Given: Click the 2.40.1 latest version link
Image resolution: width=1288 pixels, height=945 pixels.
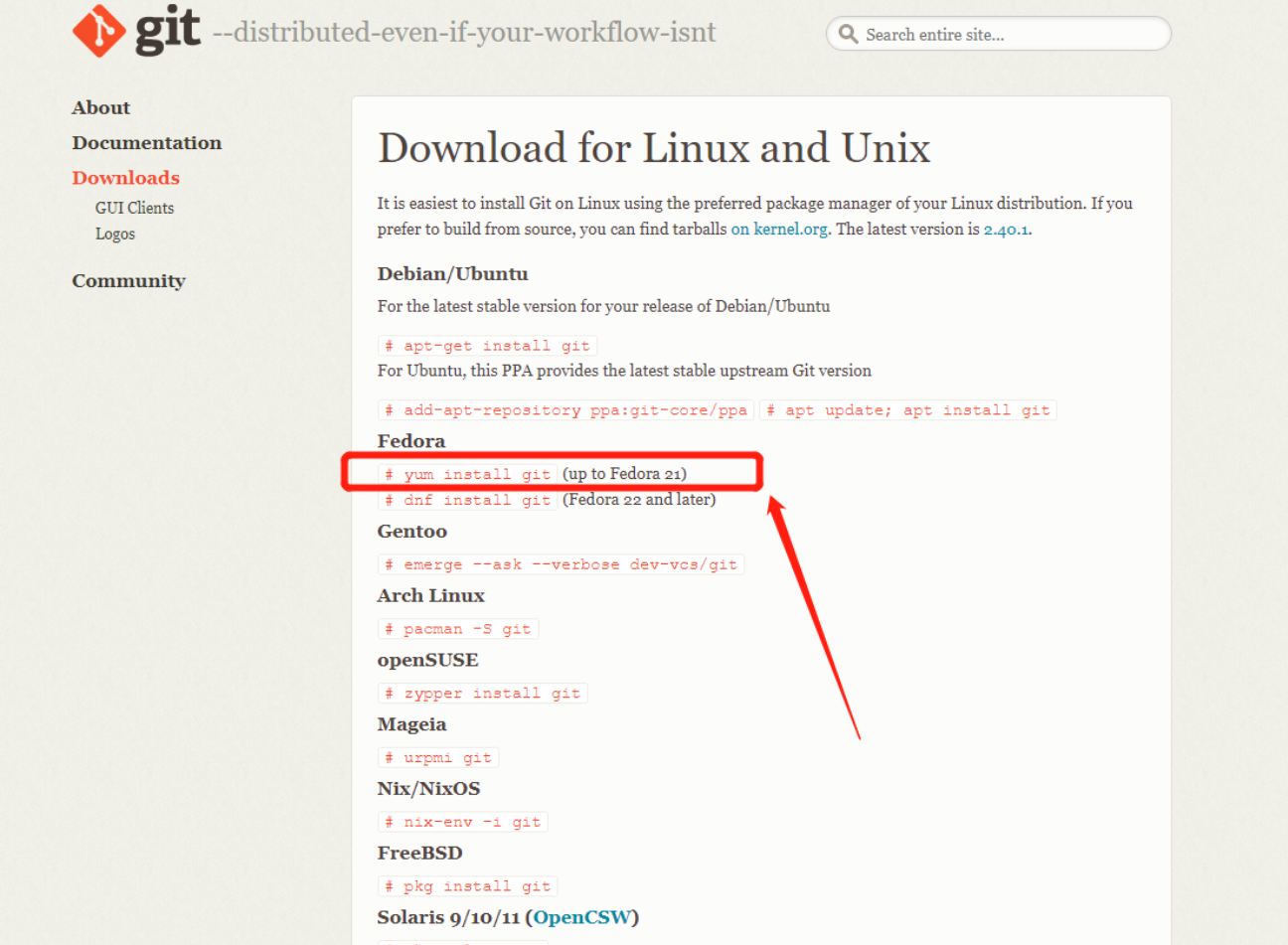Looking at the screenshot, I should [1006, 229].
